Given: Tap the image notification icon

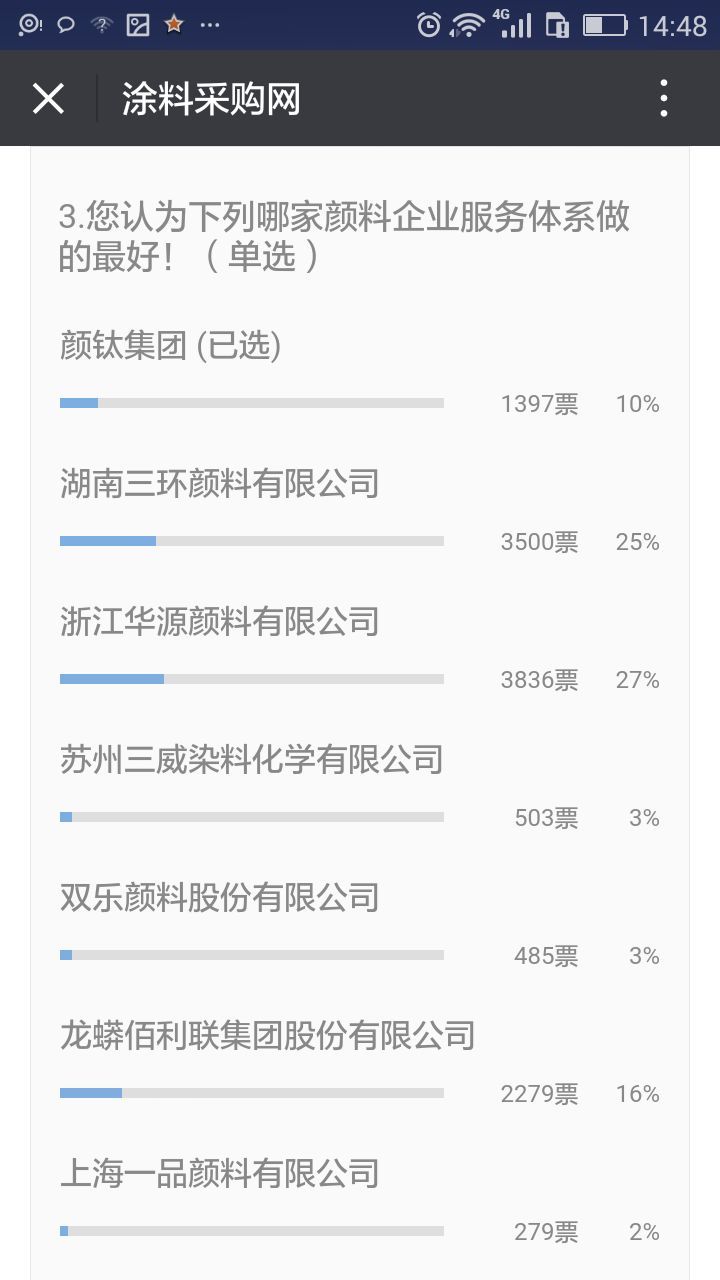Looking at the screenshot, I should click(138, 25).
